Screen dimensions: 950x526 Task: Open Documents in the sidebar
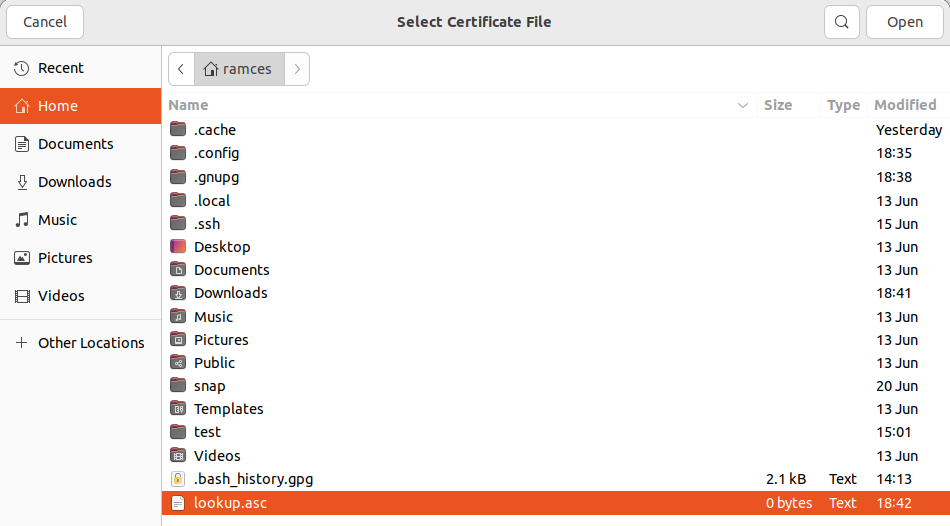81,144
